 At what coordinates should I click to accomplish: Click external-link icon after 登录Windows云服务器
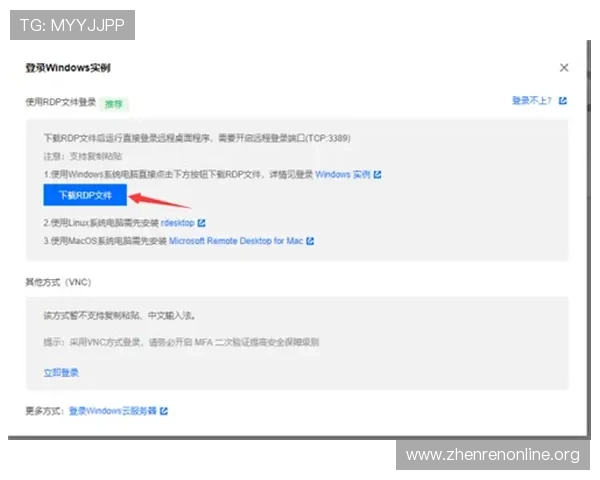164,411
